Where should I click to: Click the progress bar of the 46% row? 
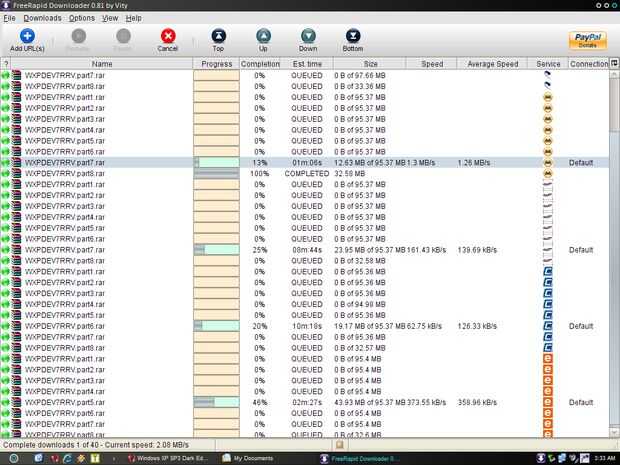coord(216,403)
